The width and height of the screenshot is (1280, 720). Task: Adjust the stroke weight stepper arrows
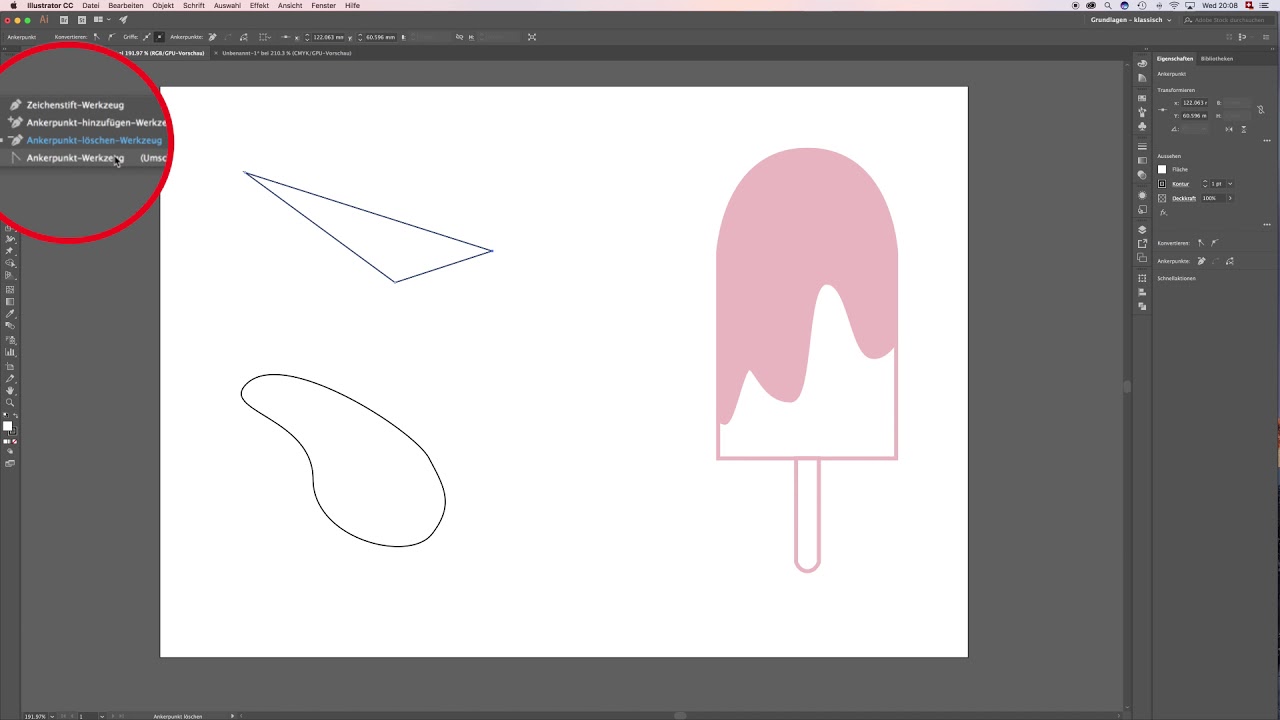coord(1205,184)
